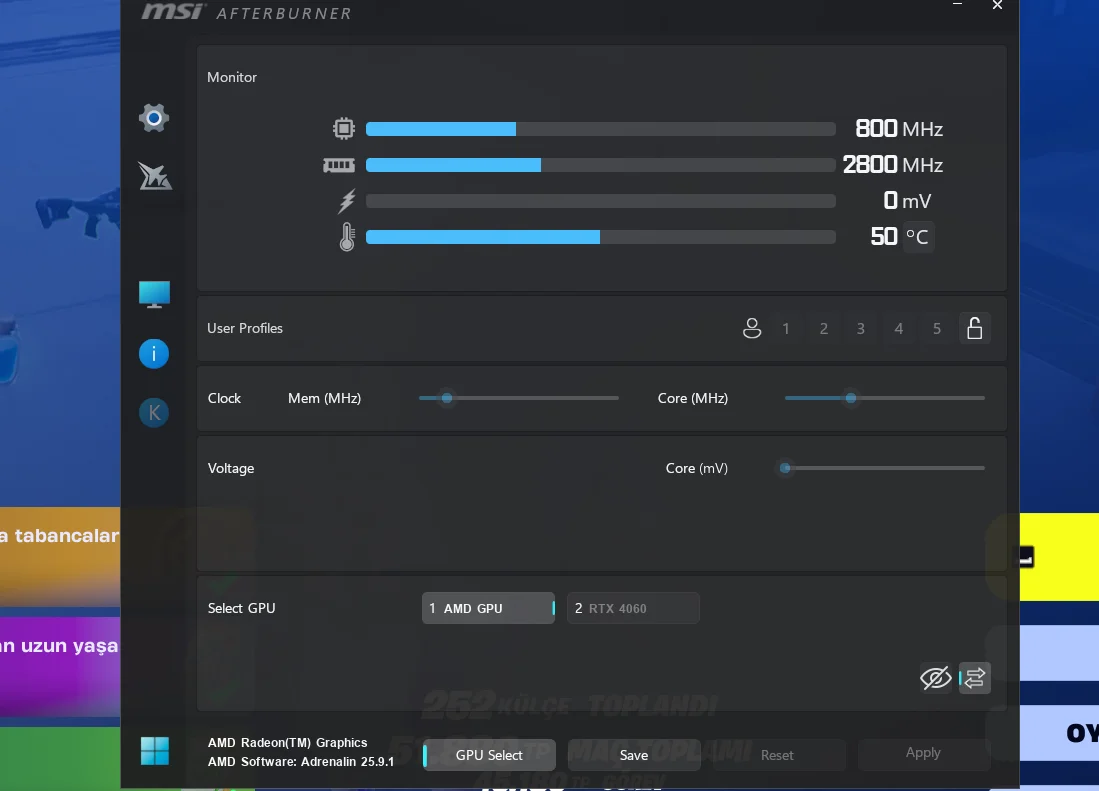The width and height of the screenshot is (1099, 791).
Task: Open Afterburner settings gear icon
Action: (153, 118)
